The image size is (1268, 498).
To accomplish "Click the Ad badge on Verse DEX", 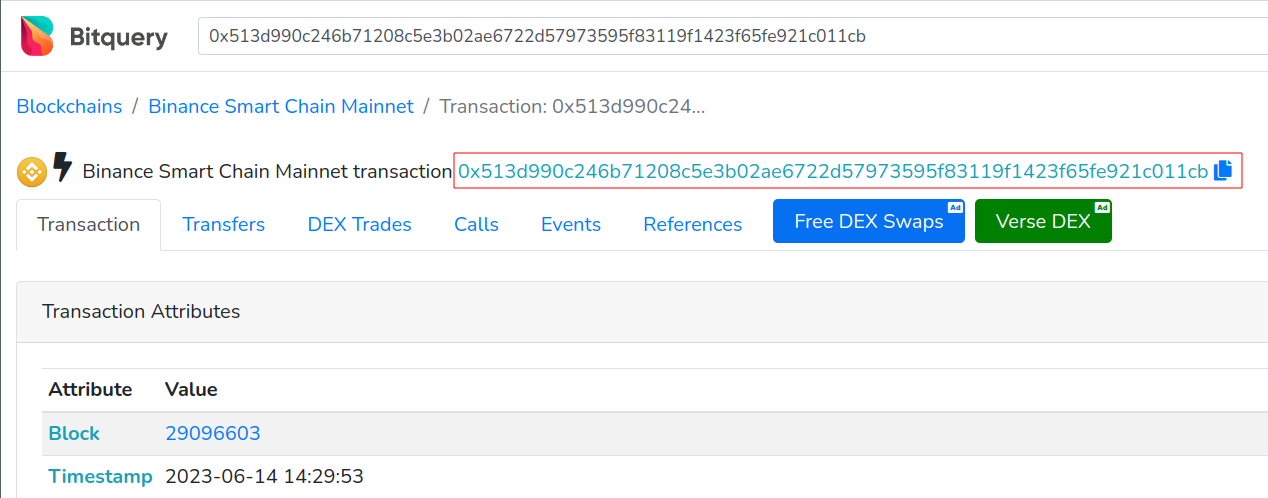I will pos(1102,208).
